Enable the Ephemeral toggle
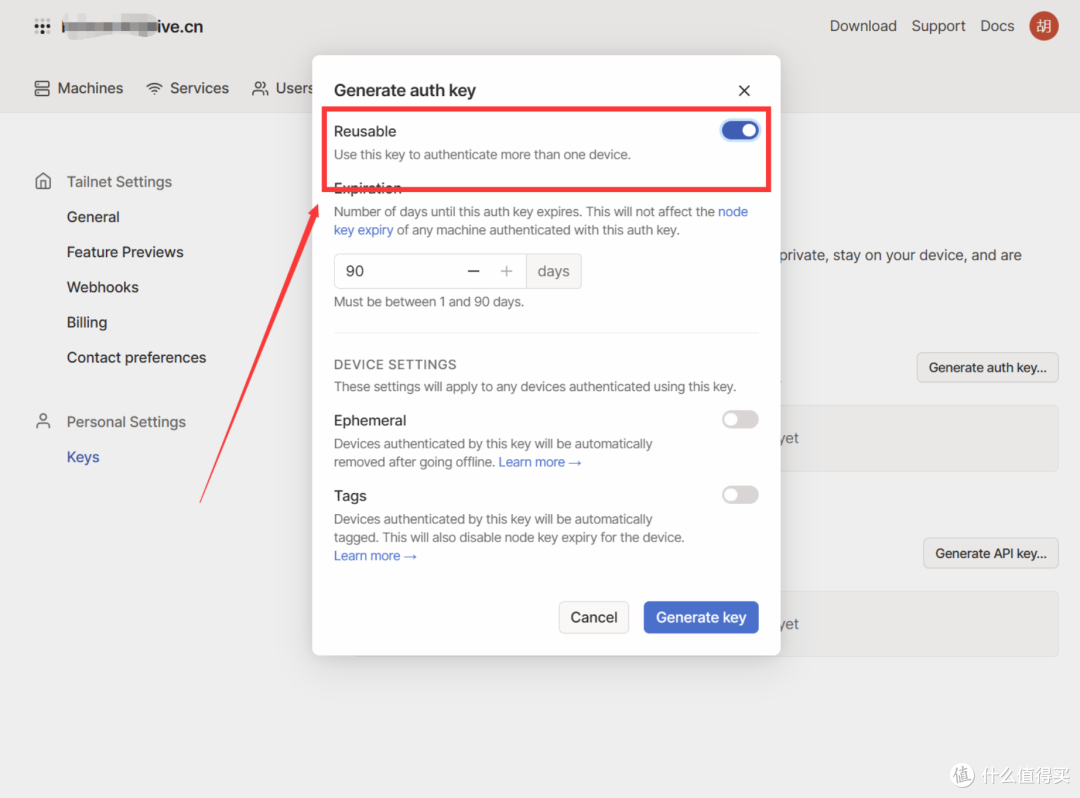 tap(740, 419)
